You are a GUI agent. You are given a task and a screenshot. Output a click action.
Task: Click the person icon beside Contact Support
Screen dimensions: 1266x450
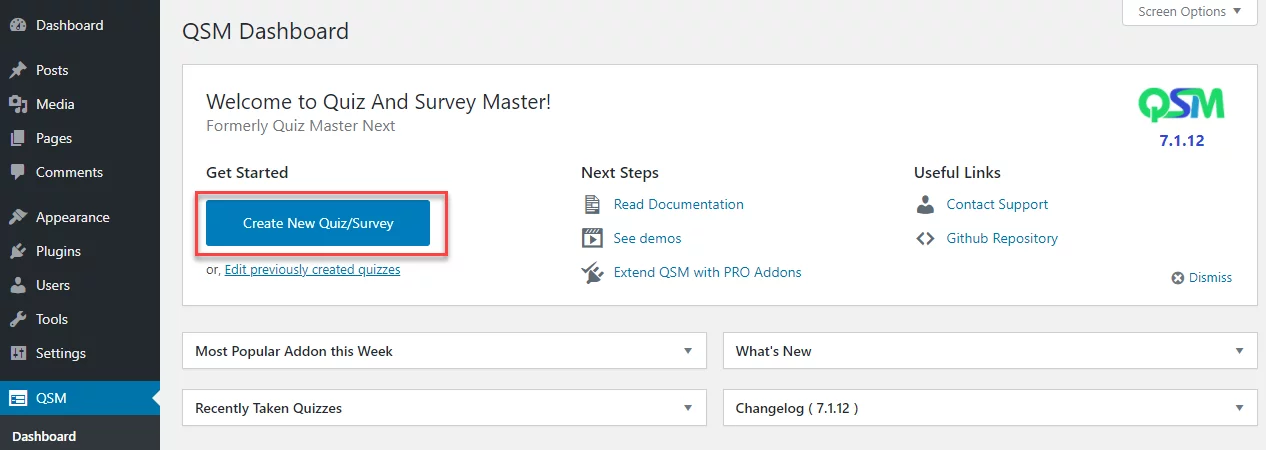click(925, 204)
